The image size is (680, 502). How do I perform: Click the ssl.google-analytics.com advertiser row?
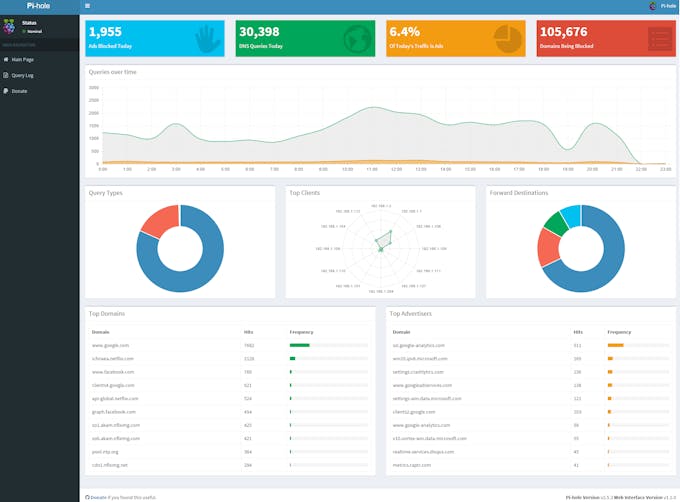tap(530, 346)
